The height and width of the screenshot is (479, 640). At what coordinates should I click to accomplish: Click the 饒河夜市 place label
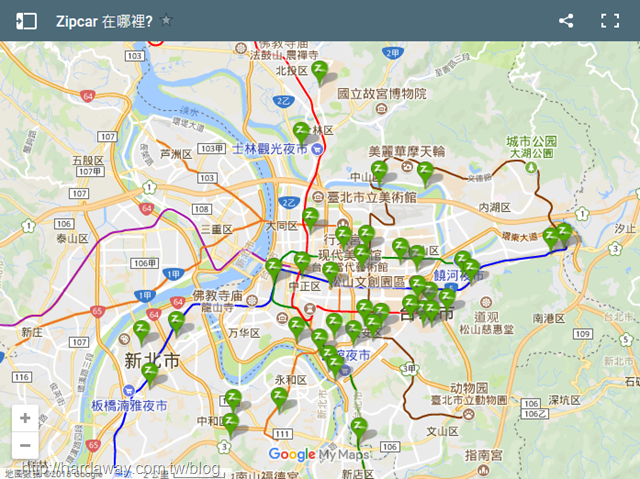click(x=459, y=275)
